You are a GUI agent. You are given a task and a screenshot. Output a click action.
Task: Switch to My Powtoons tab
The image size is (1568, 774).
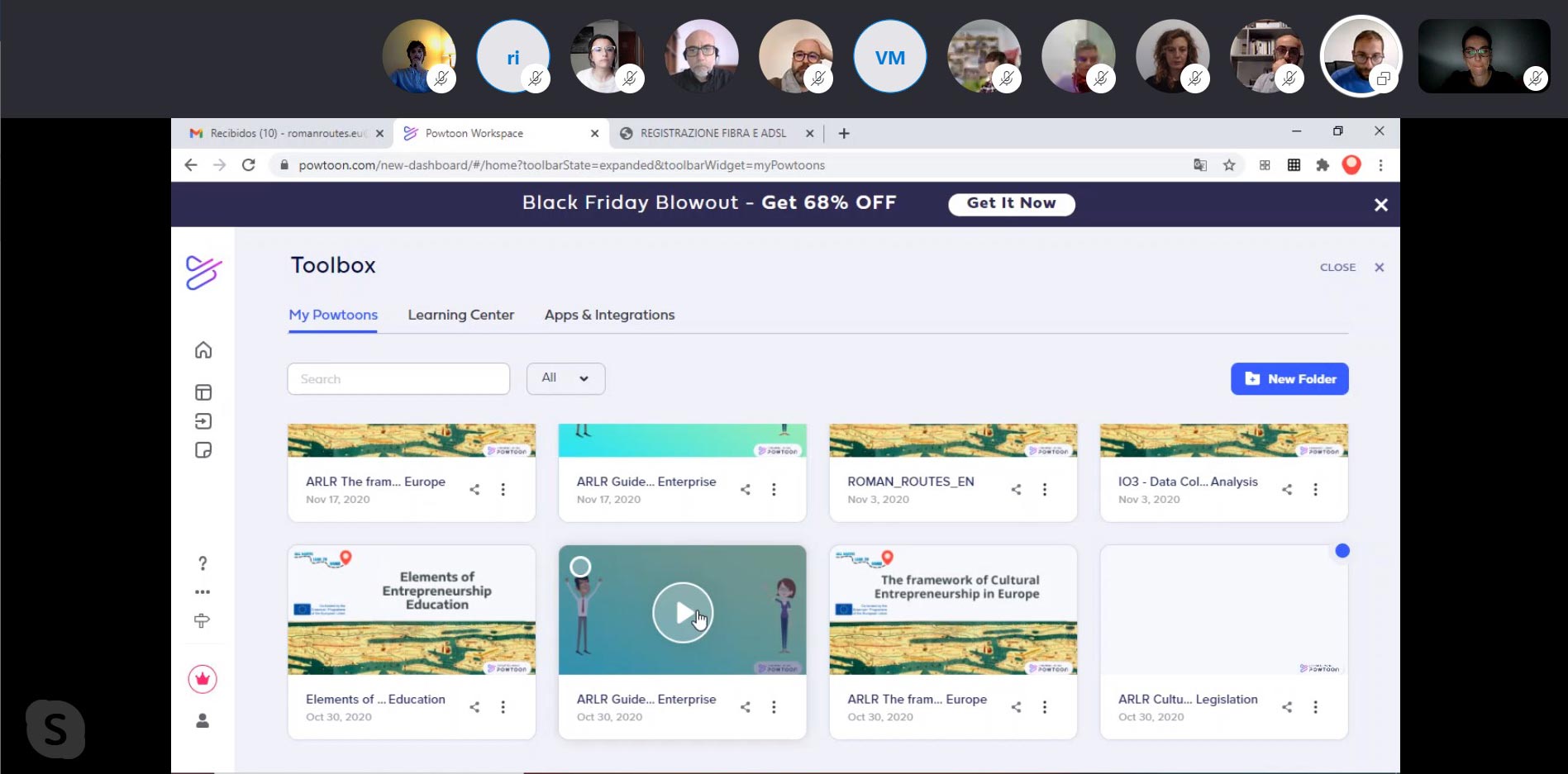tap(333, 315)
